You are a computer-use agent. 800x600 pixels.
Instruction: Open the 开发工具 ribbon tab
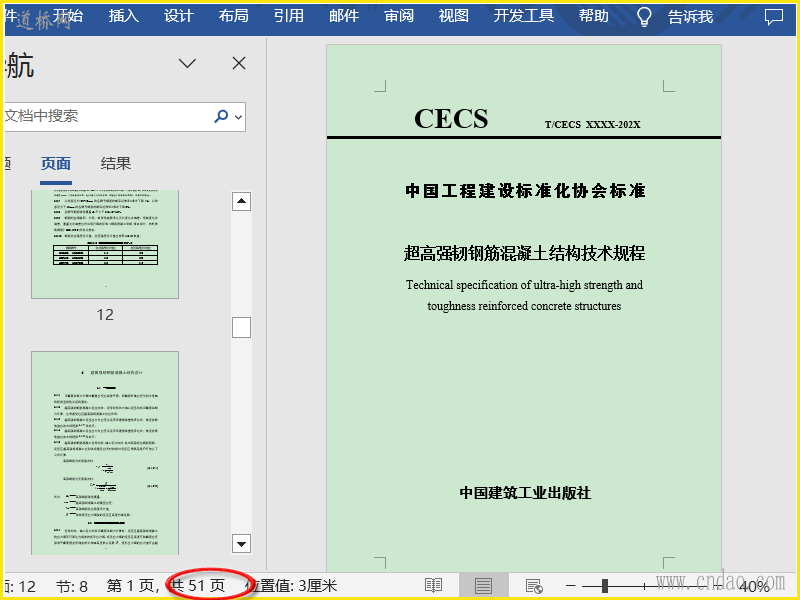[523, 16]
